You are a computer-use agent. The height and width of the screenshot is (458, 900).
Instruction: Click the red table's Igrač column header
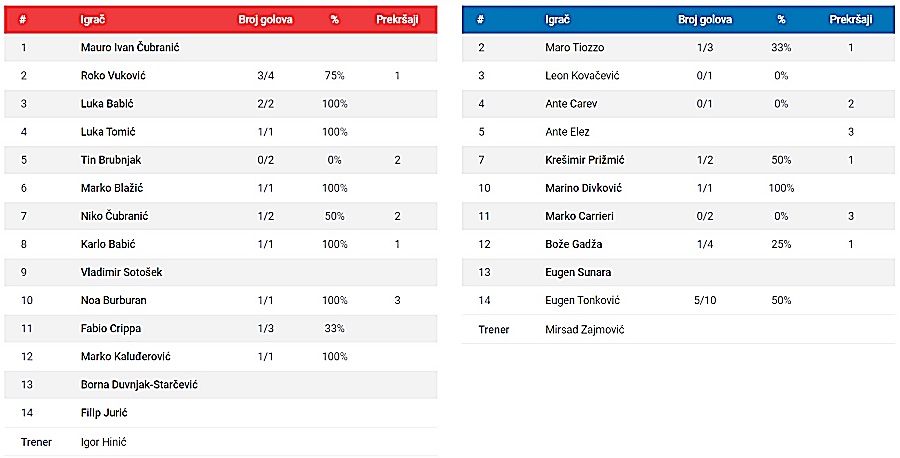[93, 20]
